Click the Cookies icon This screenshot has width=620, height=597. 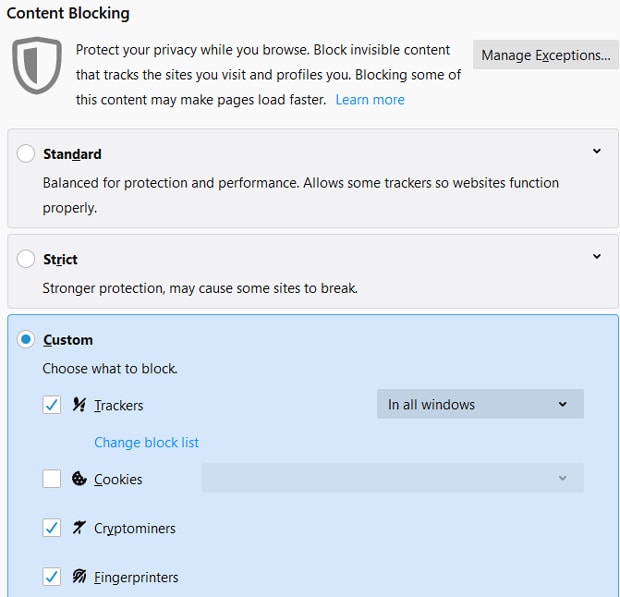[79, 478]
